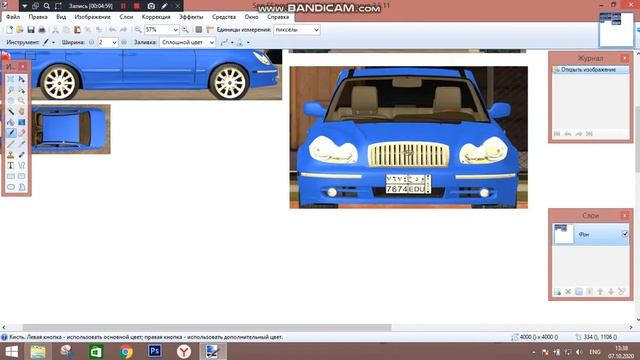Click the Print toolbar icon
The width and height of the screenshot is (640, 360).
[x=42, y=30]
